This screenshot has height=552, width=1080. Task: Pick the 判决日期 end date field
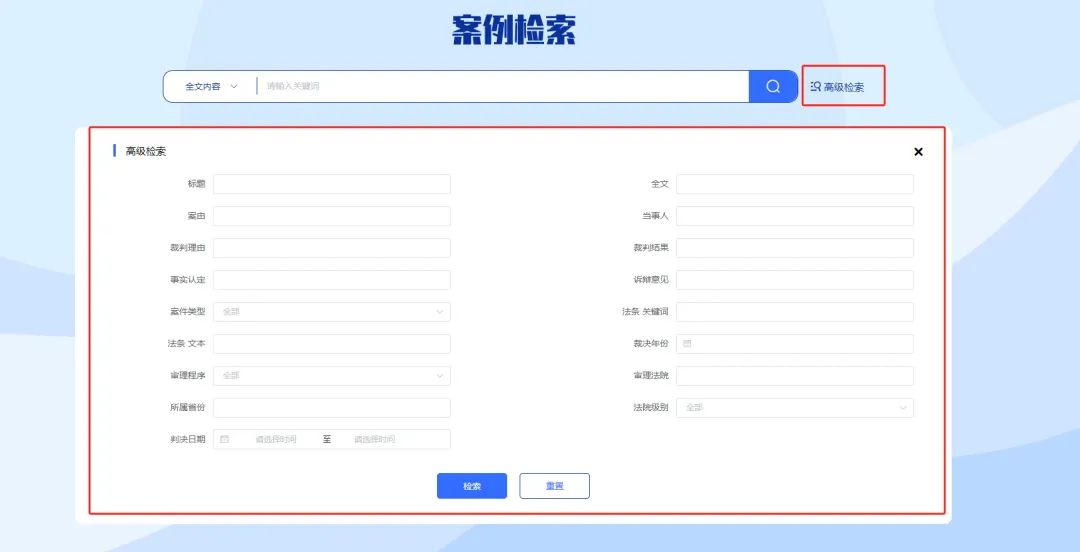click(375, 439)
